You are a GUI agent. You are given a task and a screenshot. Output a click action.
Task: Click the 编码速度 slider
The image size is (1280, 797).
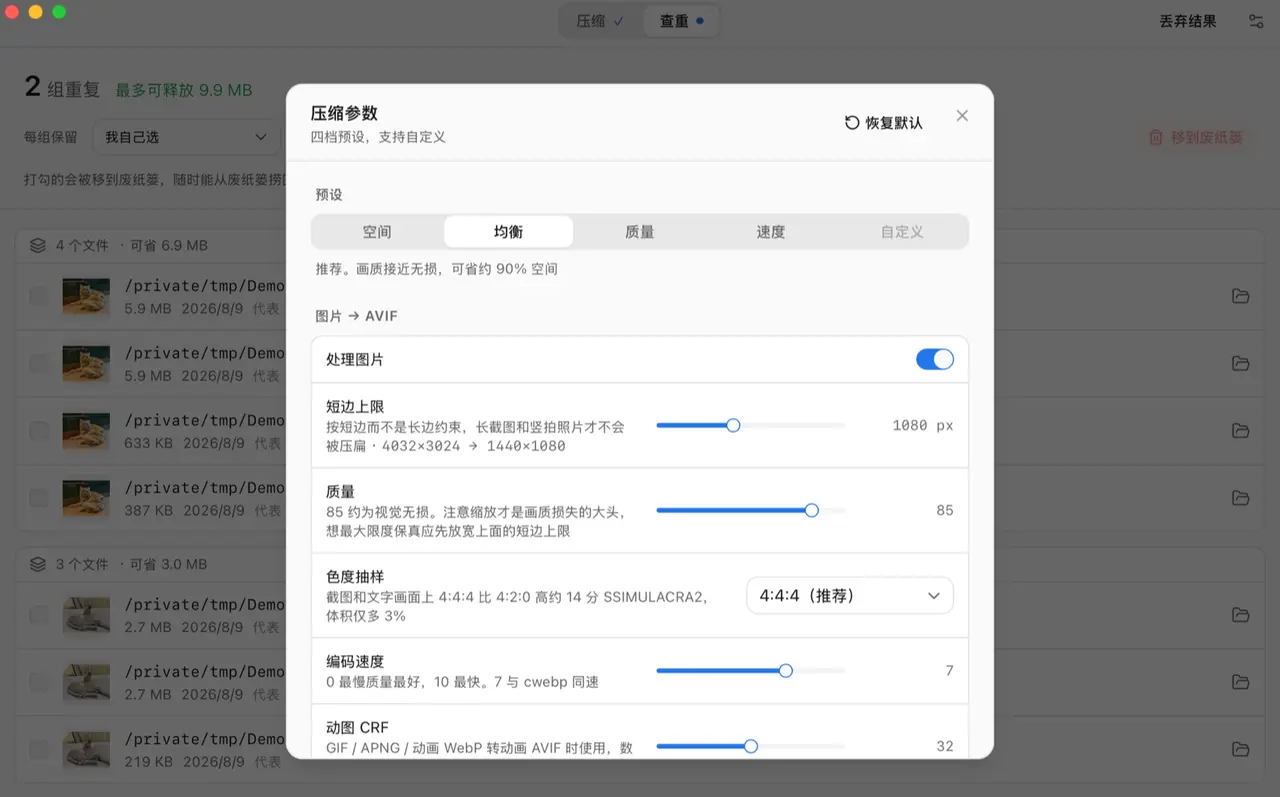pyautogui.click(x=750, y=671)
